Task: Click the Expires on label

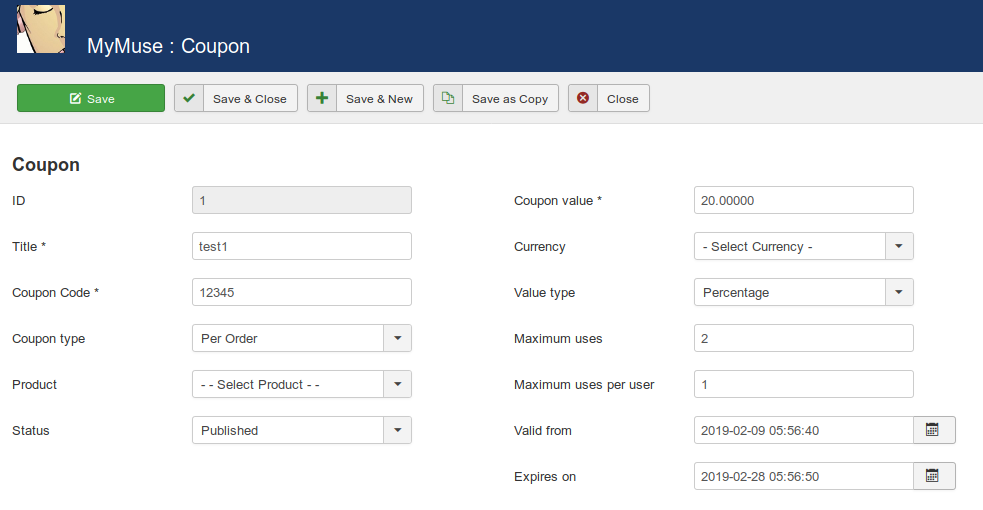Action: pos(545,477)
